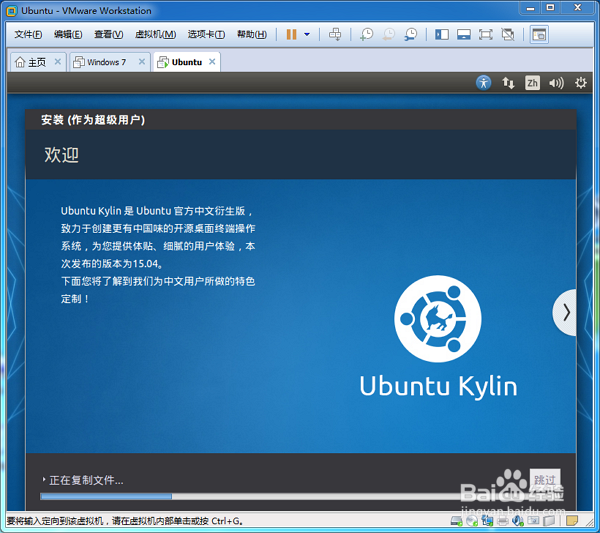
Task: Open the Zh input method indicator
Action: [532, 83]
